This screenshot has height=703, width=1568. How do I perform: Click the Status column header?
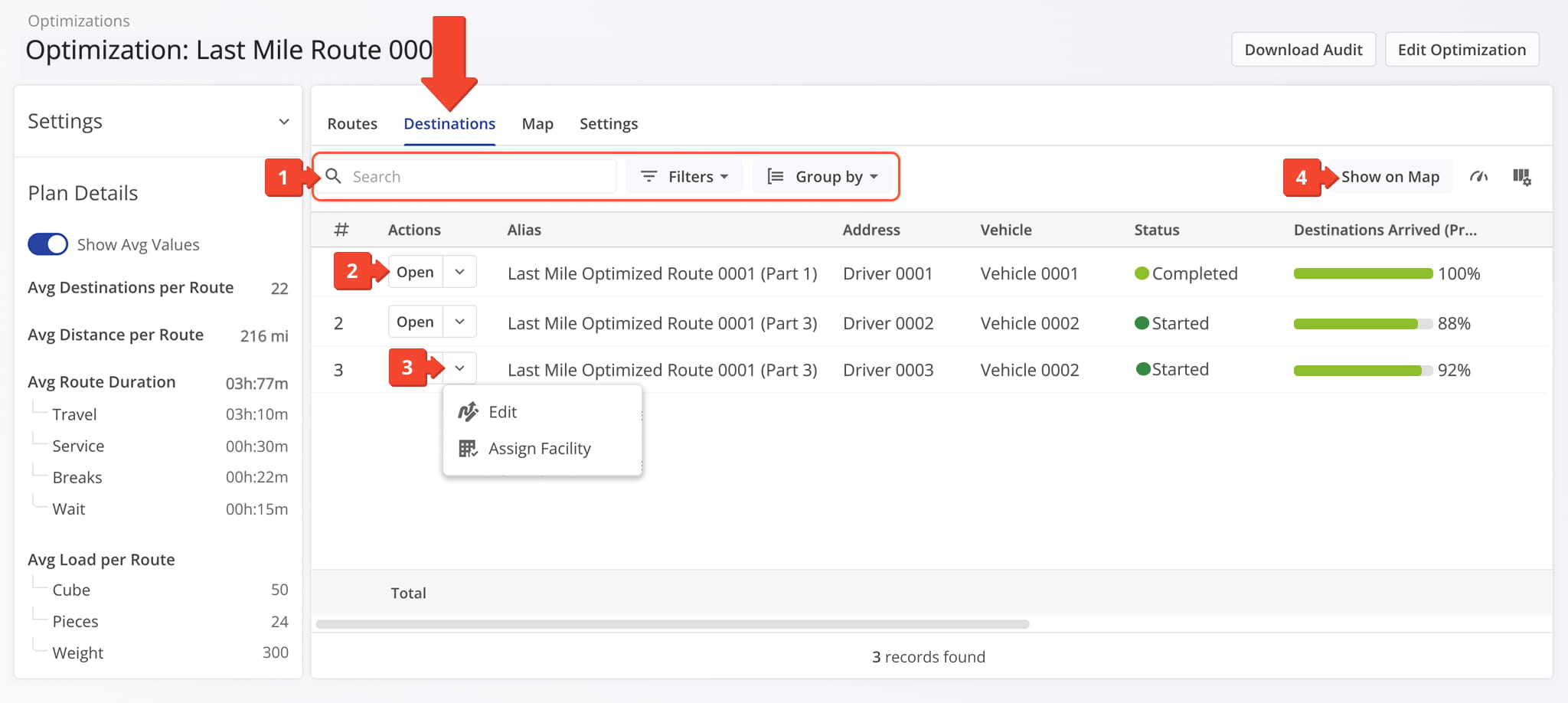click(x=1156, y=230)
